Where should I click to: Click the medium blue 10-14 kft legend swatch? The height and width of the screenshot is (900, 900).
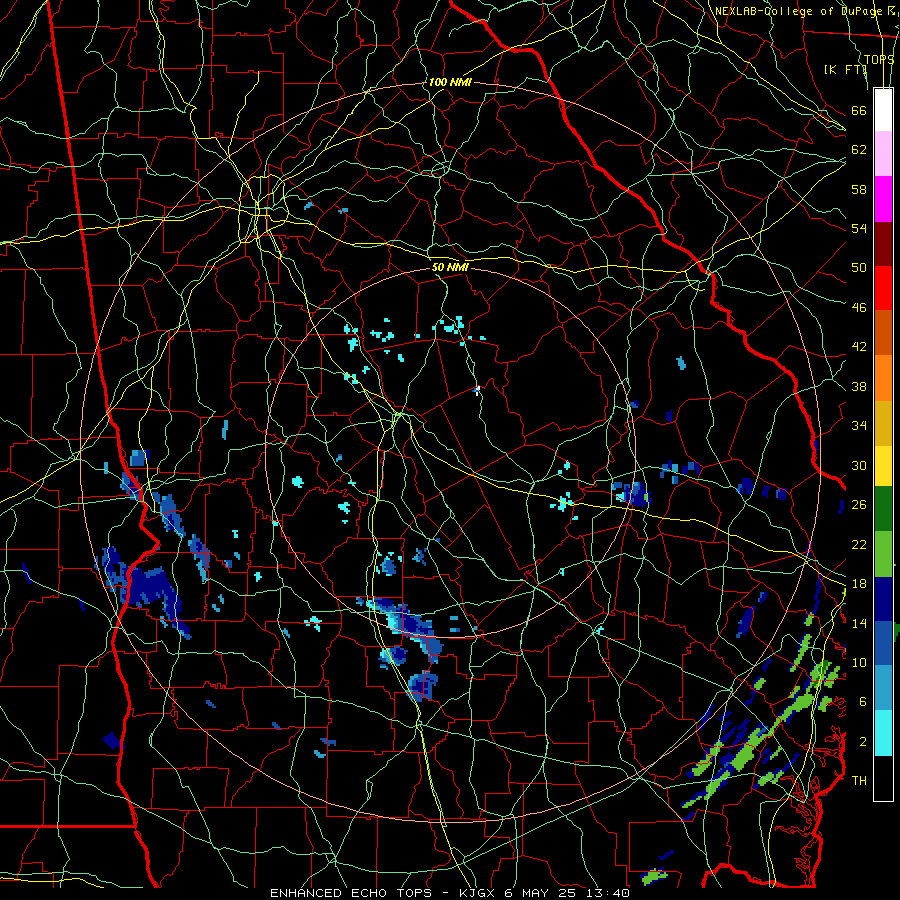(883, 643)
